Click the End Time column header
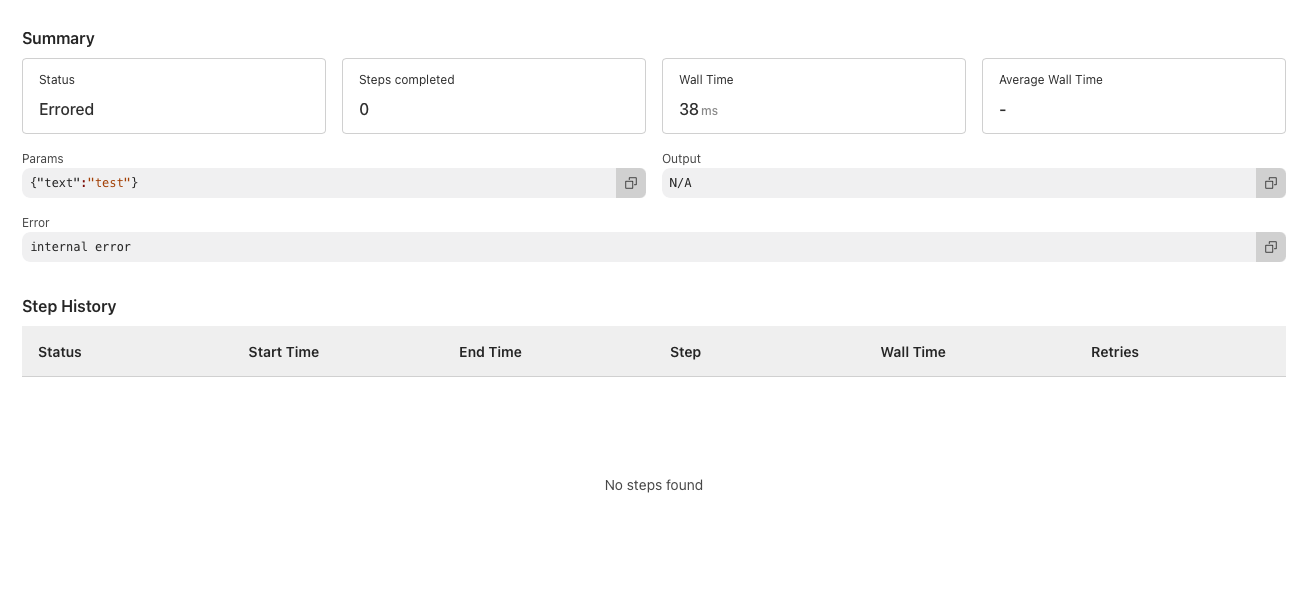This screenshot has width=1311, height=608. tap(490, 352)
